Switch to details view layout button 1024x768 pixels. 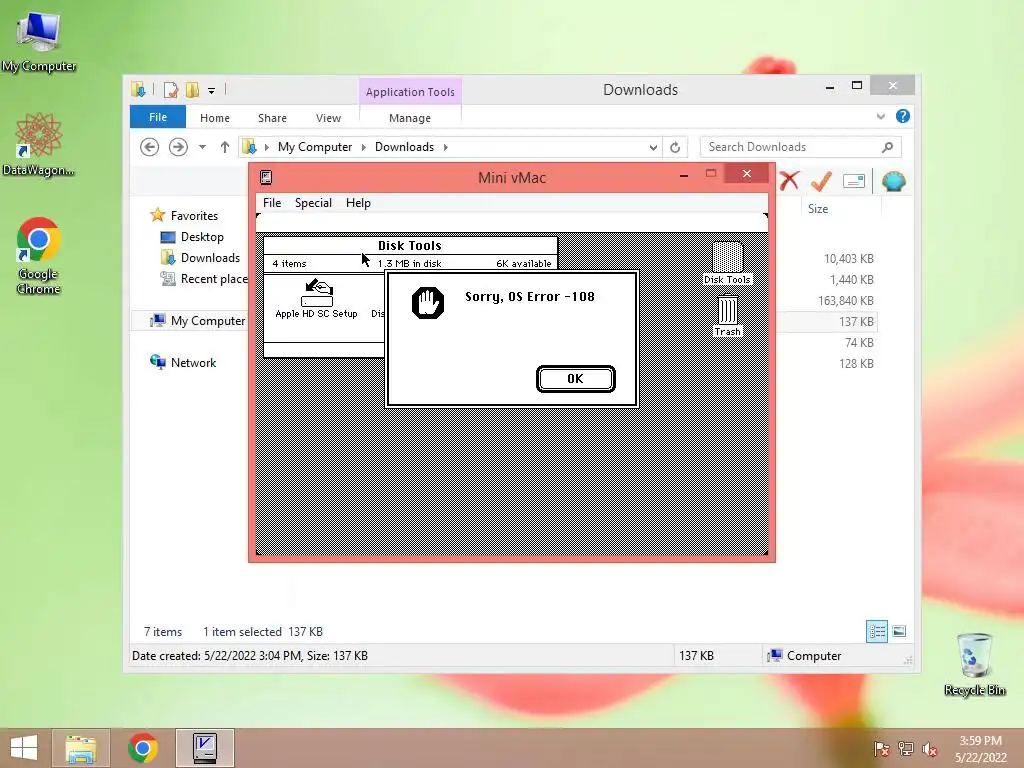876,631
